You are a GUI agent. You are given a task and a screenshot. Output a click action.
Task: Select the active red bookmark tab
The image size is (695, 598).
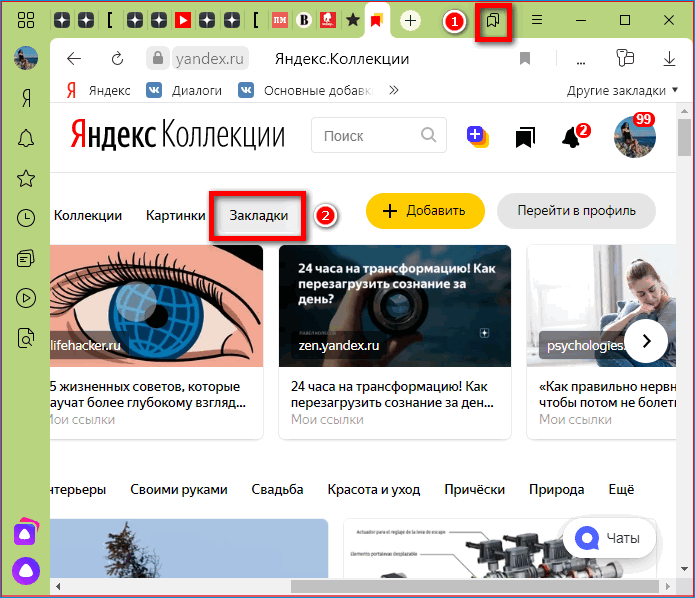click(376, 20)
